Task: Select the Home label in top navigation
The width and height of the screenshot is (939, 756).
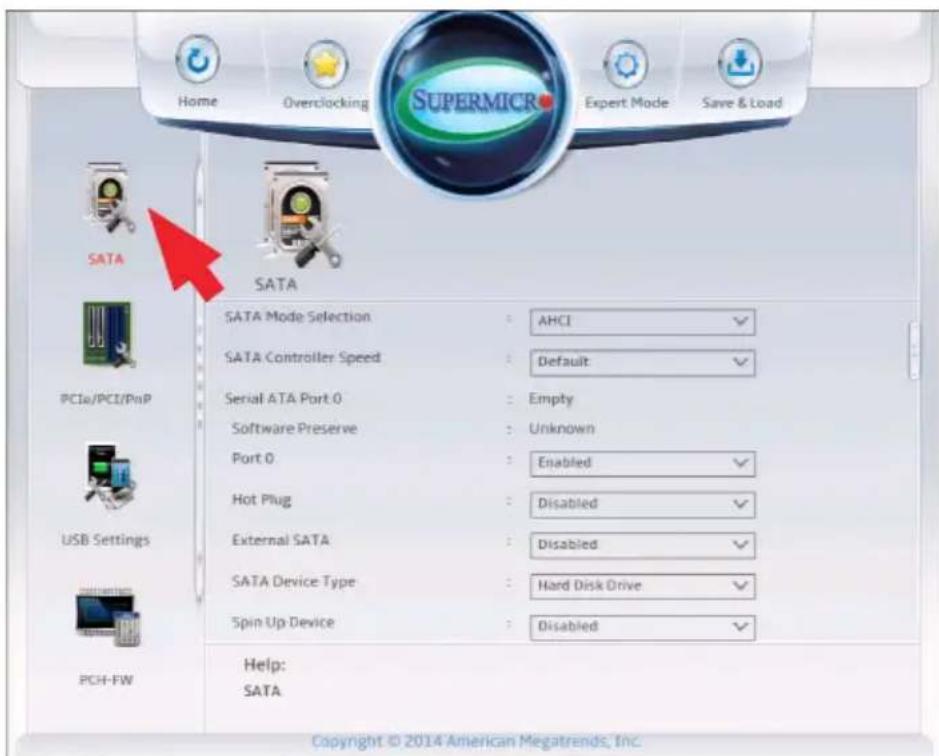Action: (198, 101)
